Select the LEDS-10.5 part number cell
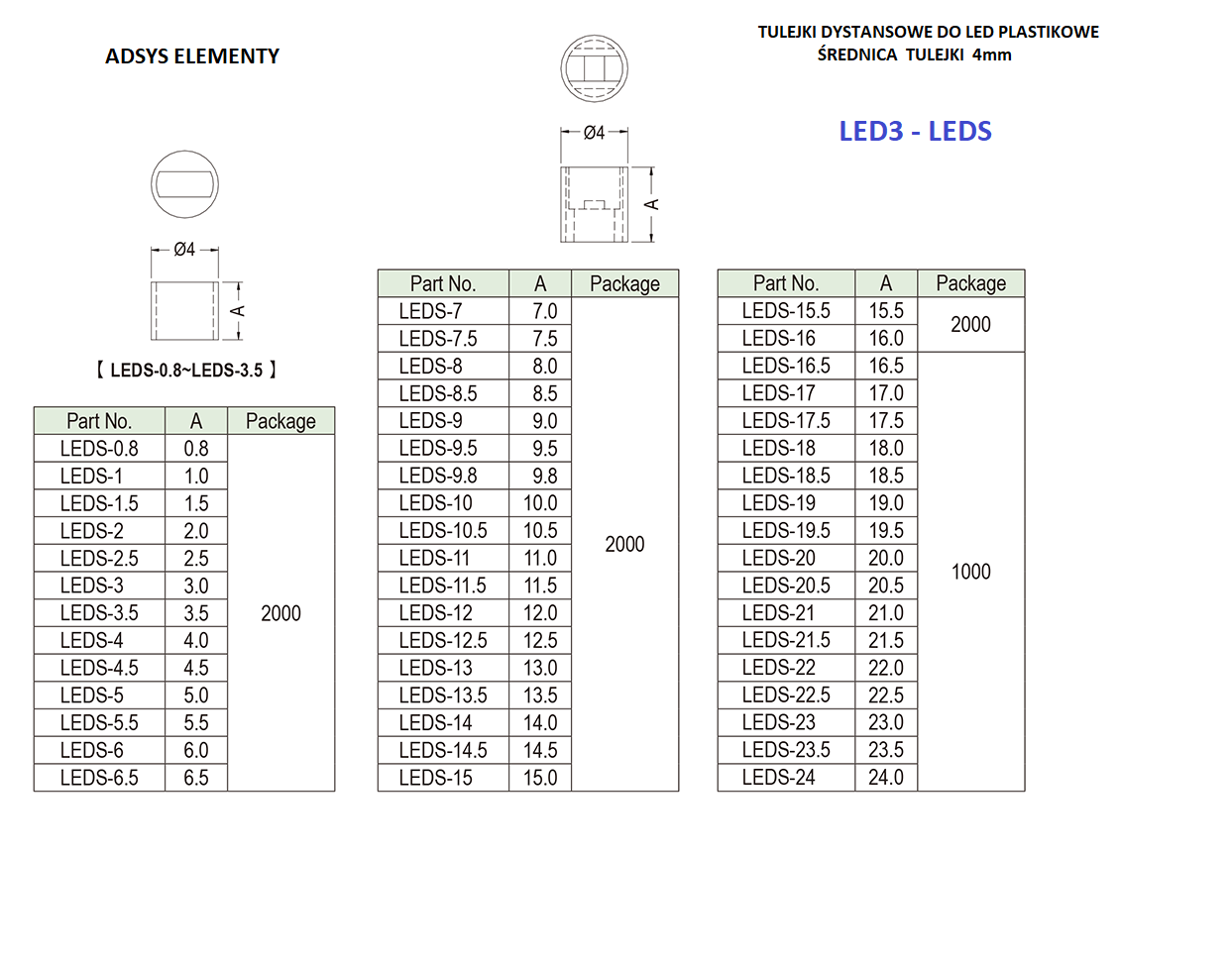This screenshot has height=963, width=1232. 443,531
